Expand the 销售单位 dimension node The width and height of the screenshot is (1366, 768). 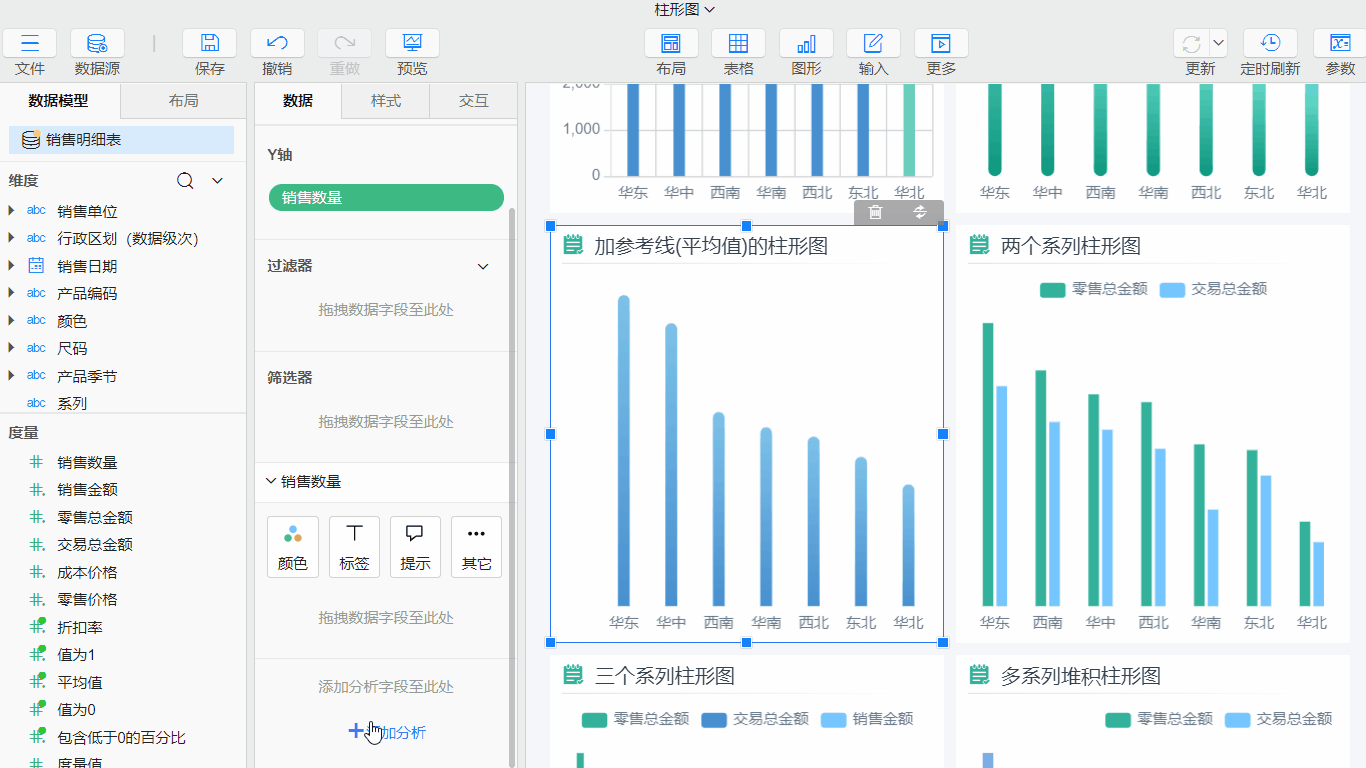coord(11,211)
